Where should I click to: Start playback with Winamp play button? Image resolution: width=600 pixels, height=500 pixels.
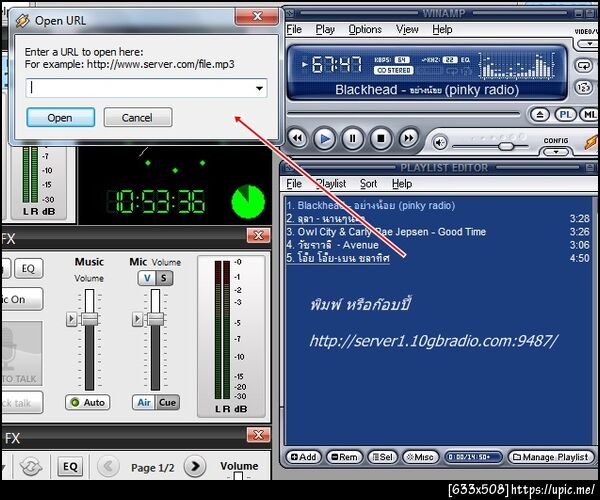pos(324,138)
